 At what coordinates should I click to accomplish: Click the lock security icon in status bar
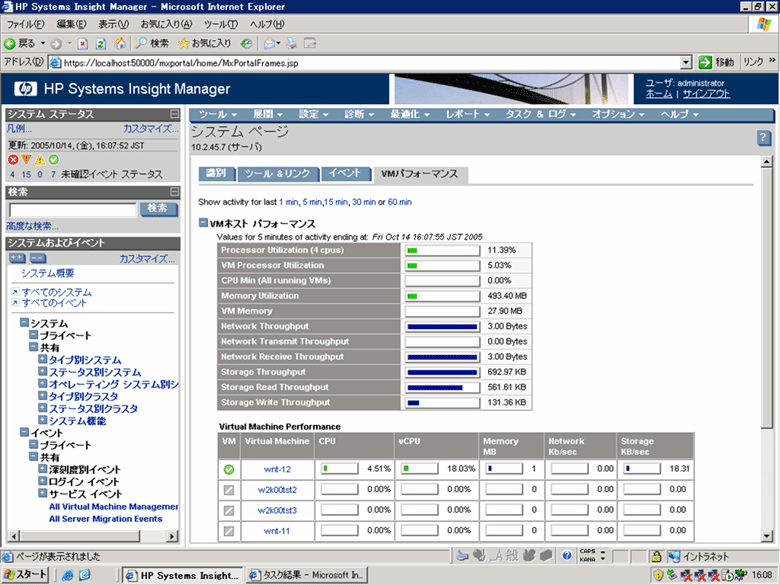657,556
